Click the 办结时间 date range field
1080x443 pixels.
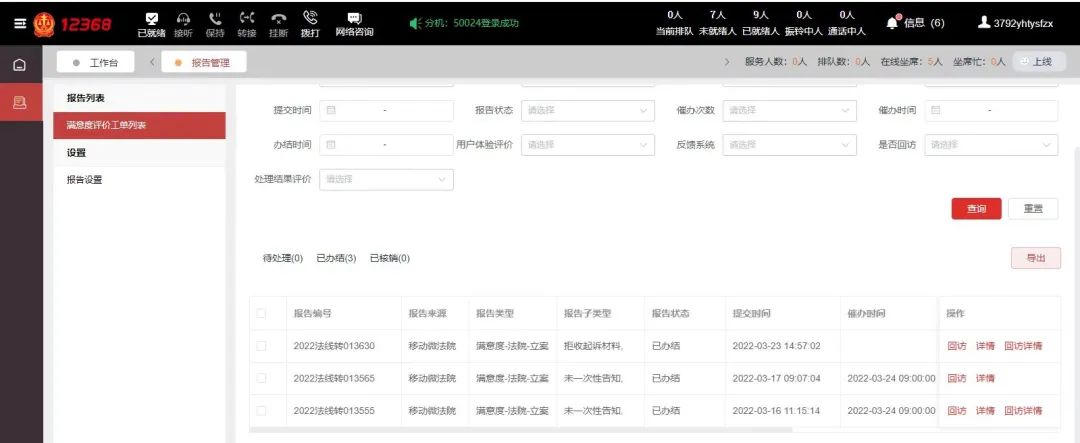pos(386,145)
